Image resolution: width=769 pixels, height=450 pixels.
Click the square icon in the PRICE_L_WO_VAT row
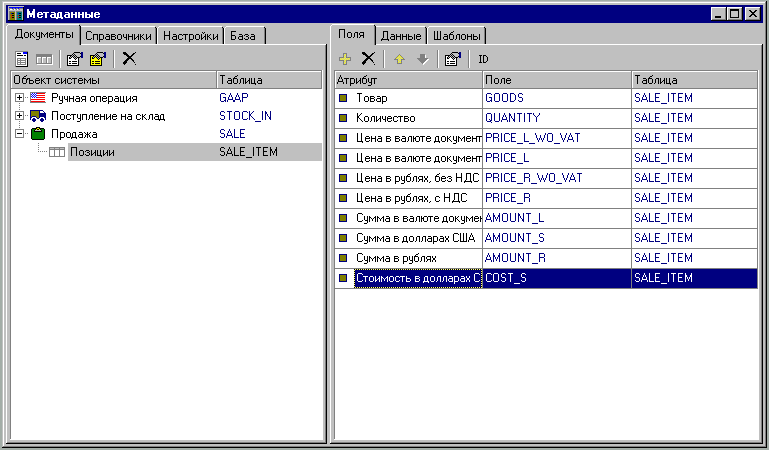[343, 138]
